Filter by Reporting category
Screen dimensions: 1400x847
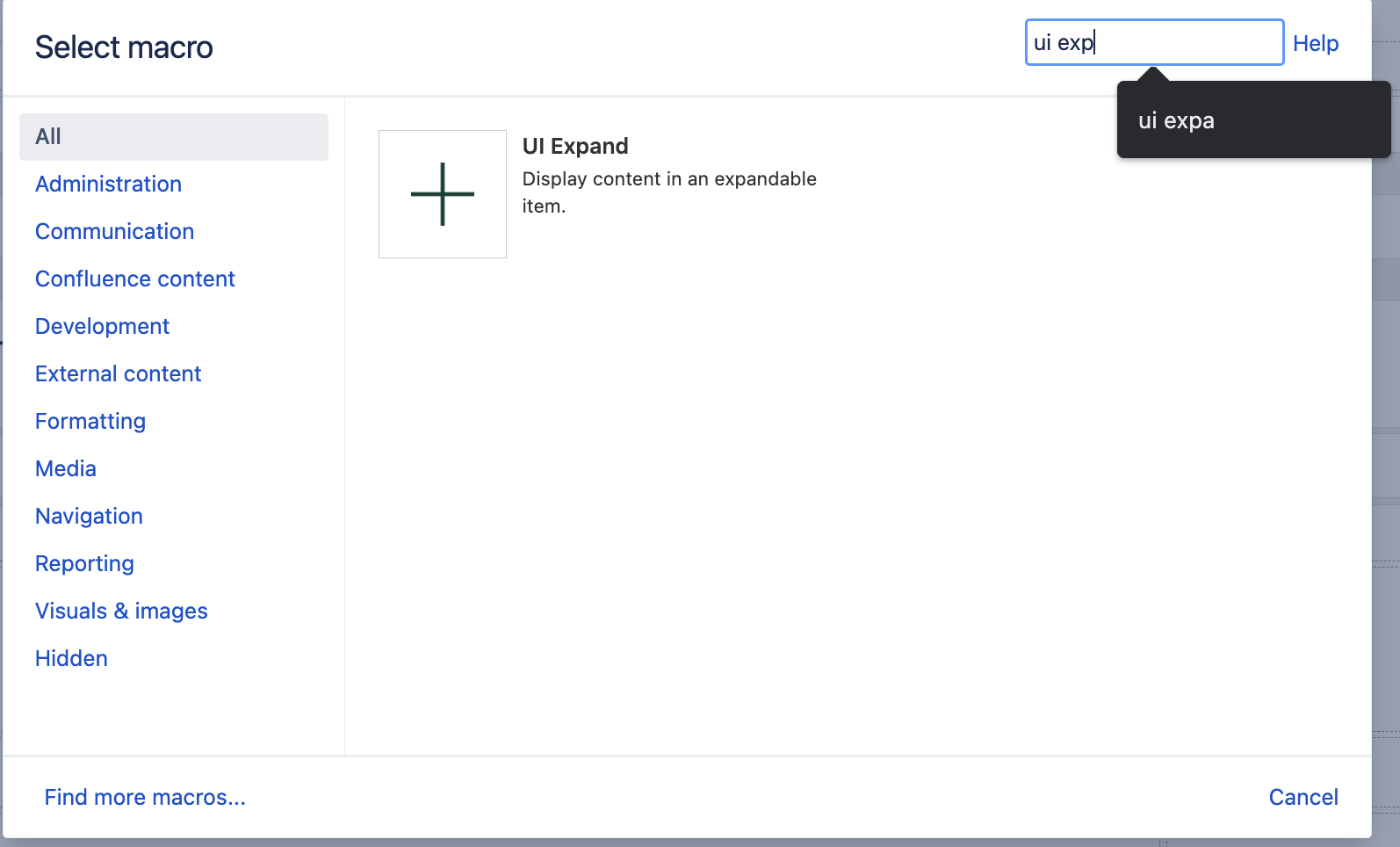point(85,563)
